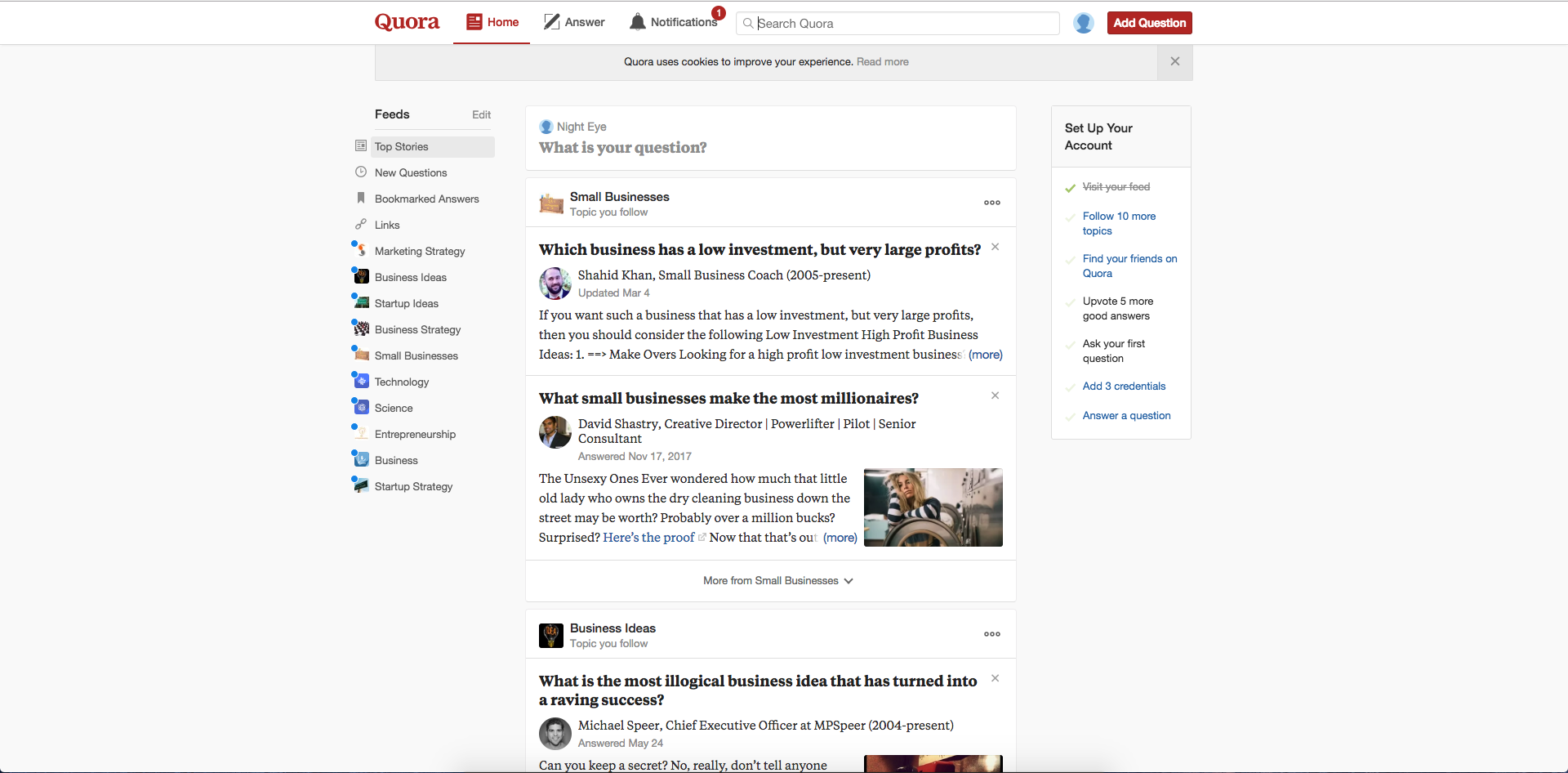
Task: Open the Home tab
Action: coord(492,22)
